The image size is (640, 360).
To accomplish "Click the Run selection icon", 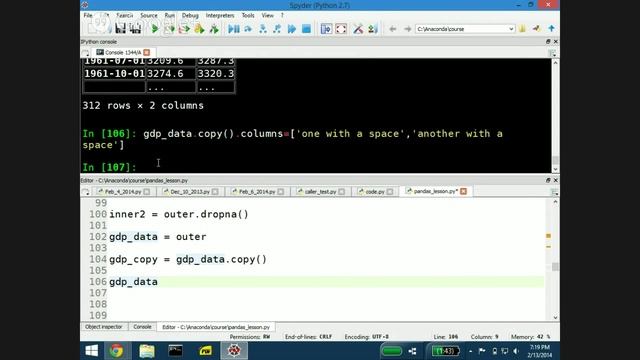I will 199,29.
